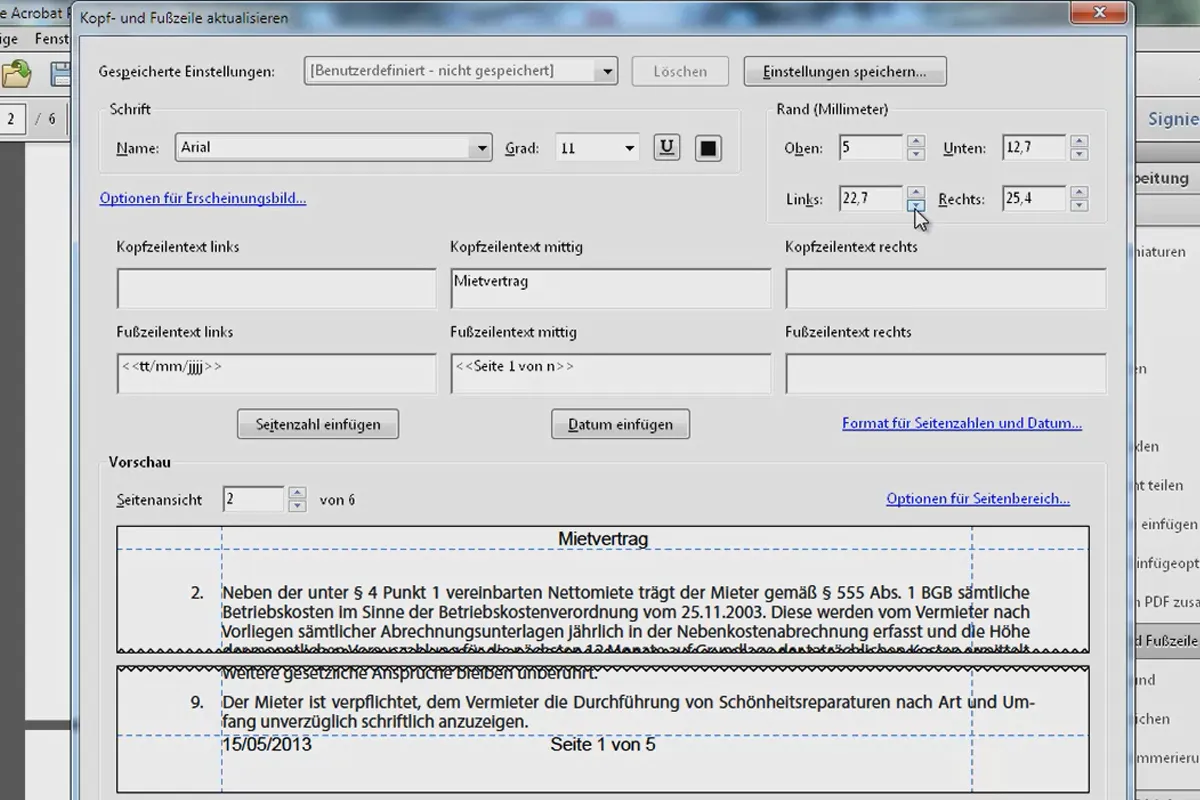Increase the Unten margin value
Screen dimensions: 1200x800
(x=1079, y=142)
